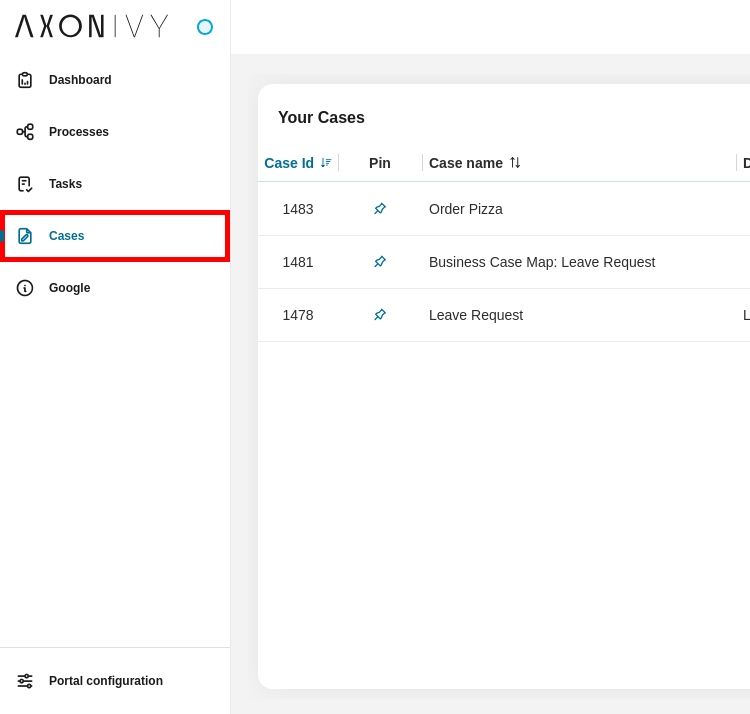Viewport: 750px width, 714px height.
Task: Click the Portal configuration sliders icon
Action: coord(25,681)
